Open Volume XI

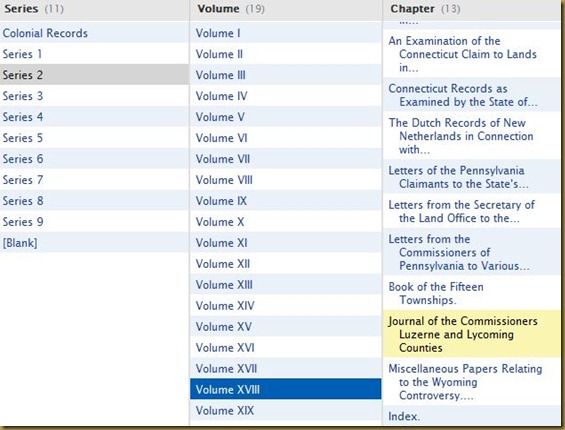click(285, 243)
